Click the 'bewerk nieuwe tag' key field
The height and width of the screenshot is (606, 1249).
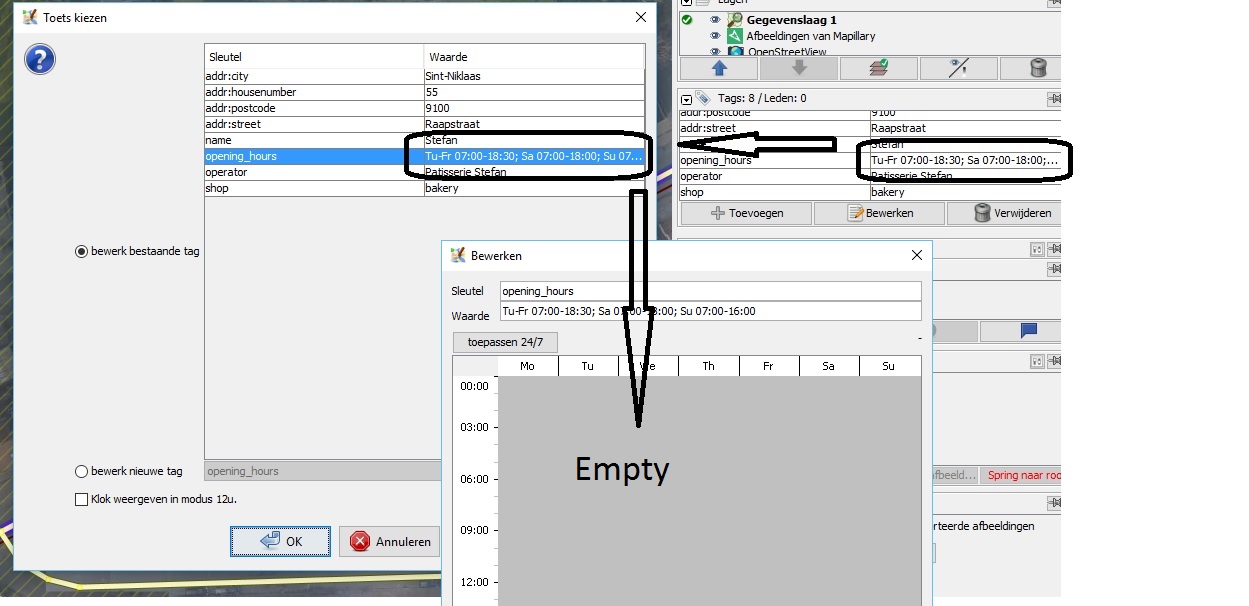click(x=322, y=471)
